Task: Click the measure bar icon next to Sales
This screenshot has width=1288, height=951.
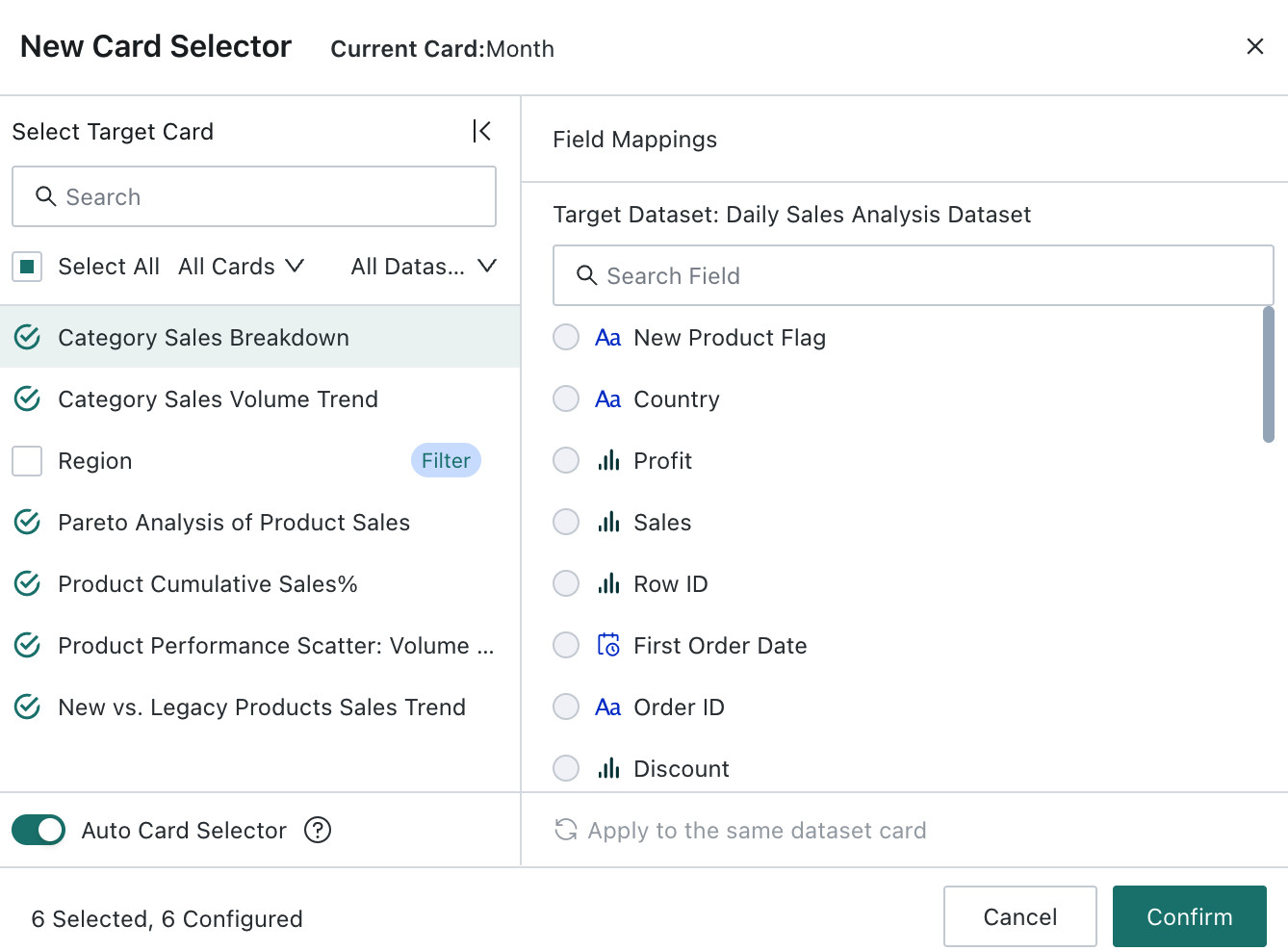Action: [608, 522]
